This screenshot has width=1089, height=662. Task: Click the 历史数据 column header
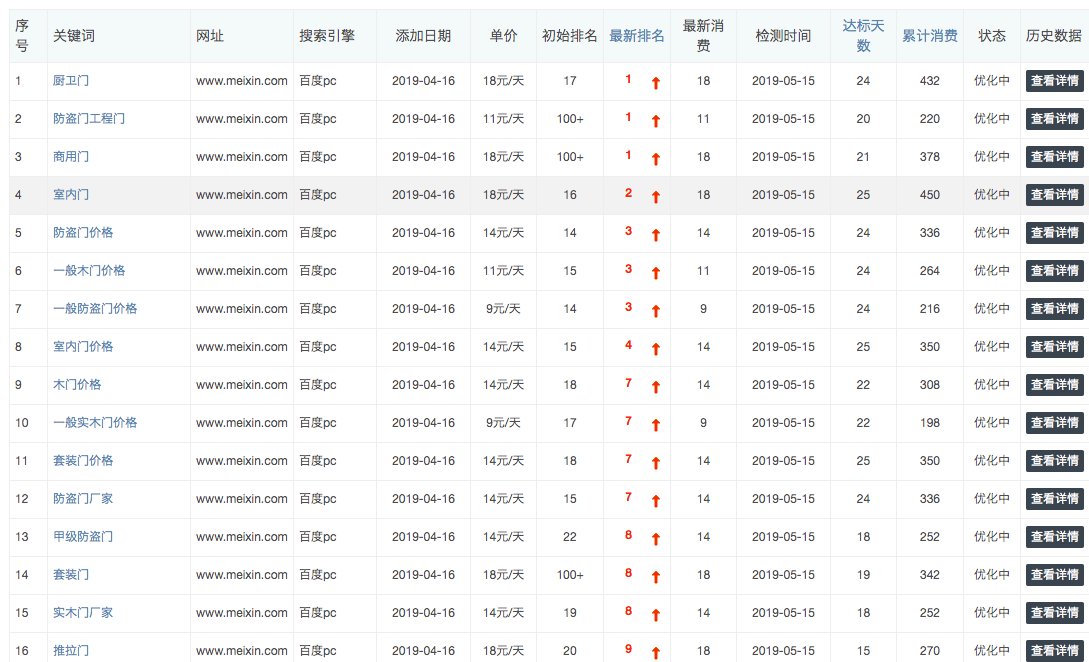[1054, 35]
